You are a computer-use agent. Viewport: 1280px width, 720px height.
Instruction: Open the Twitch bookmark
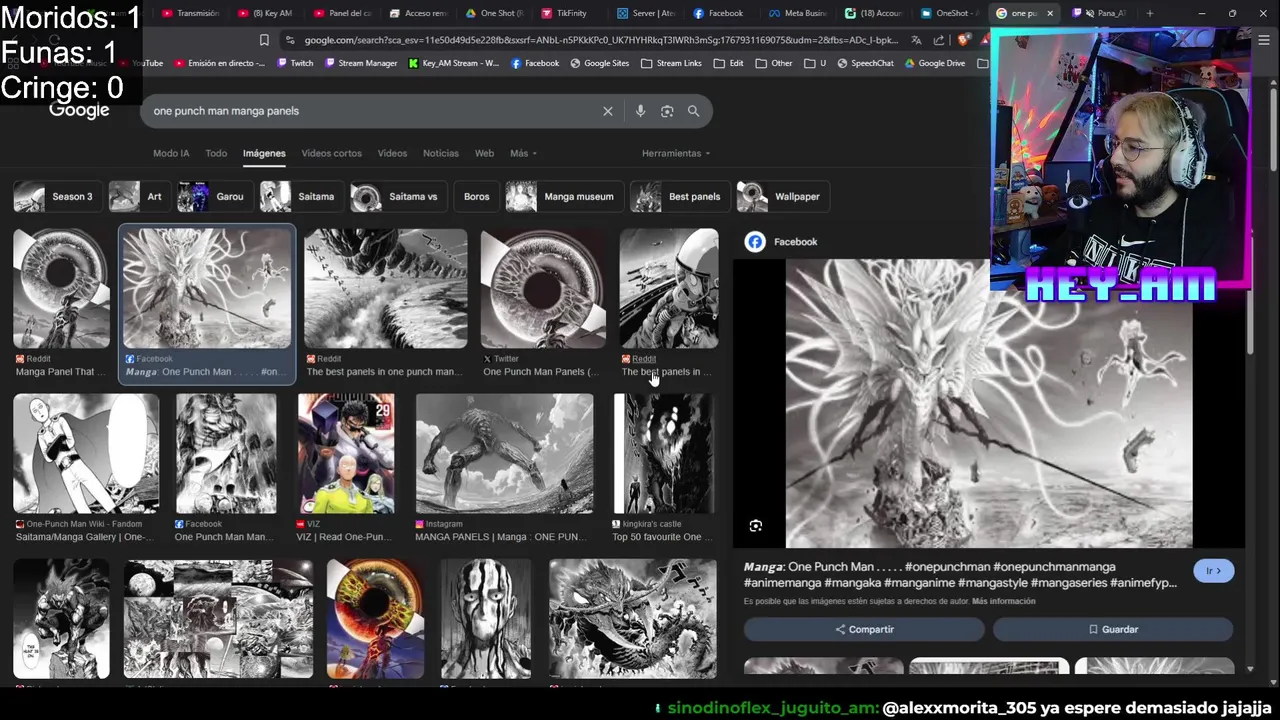[x=294, y=63]
